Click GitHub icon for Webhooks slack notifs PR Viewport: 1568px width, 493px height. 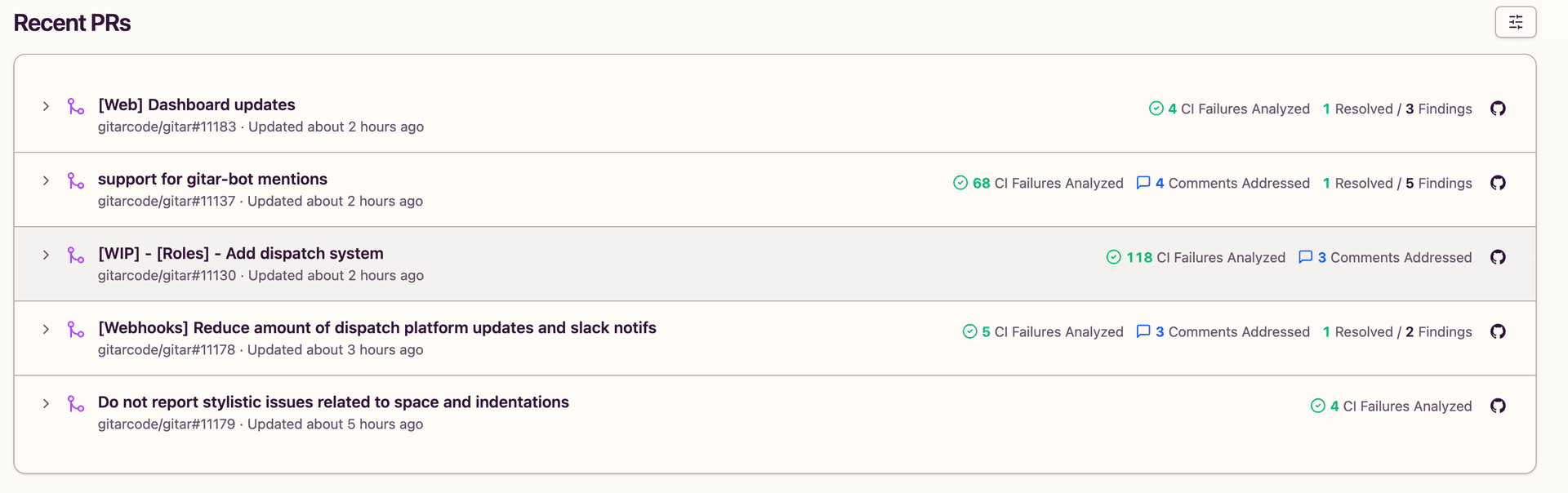tap(1499, 331)
